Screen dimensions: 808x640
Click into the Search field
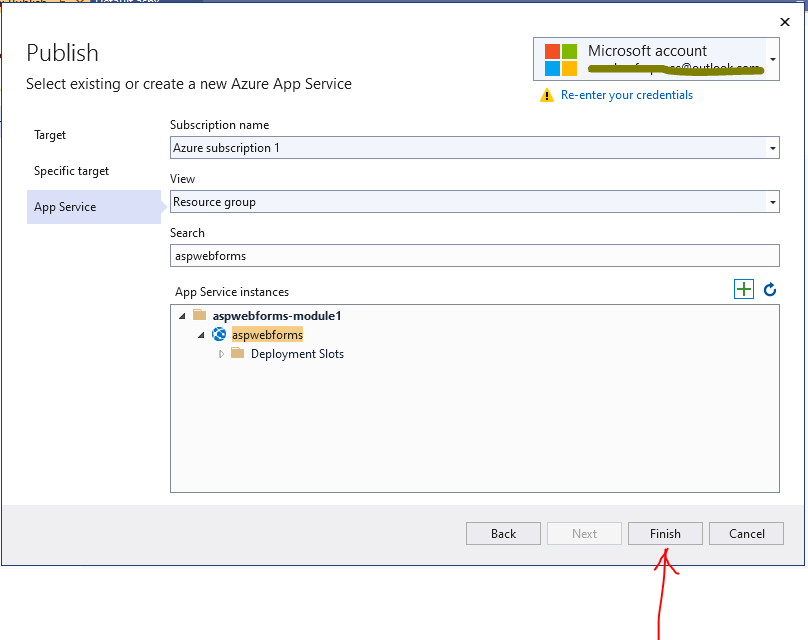click(x=475, y=256)
